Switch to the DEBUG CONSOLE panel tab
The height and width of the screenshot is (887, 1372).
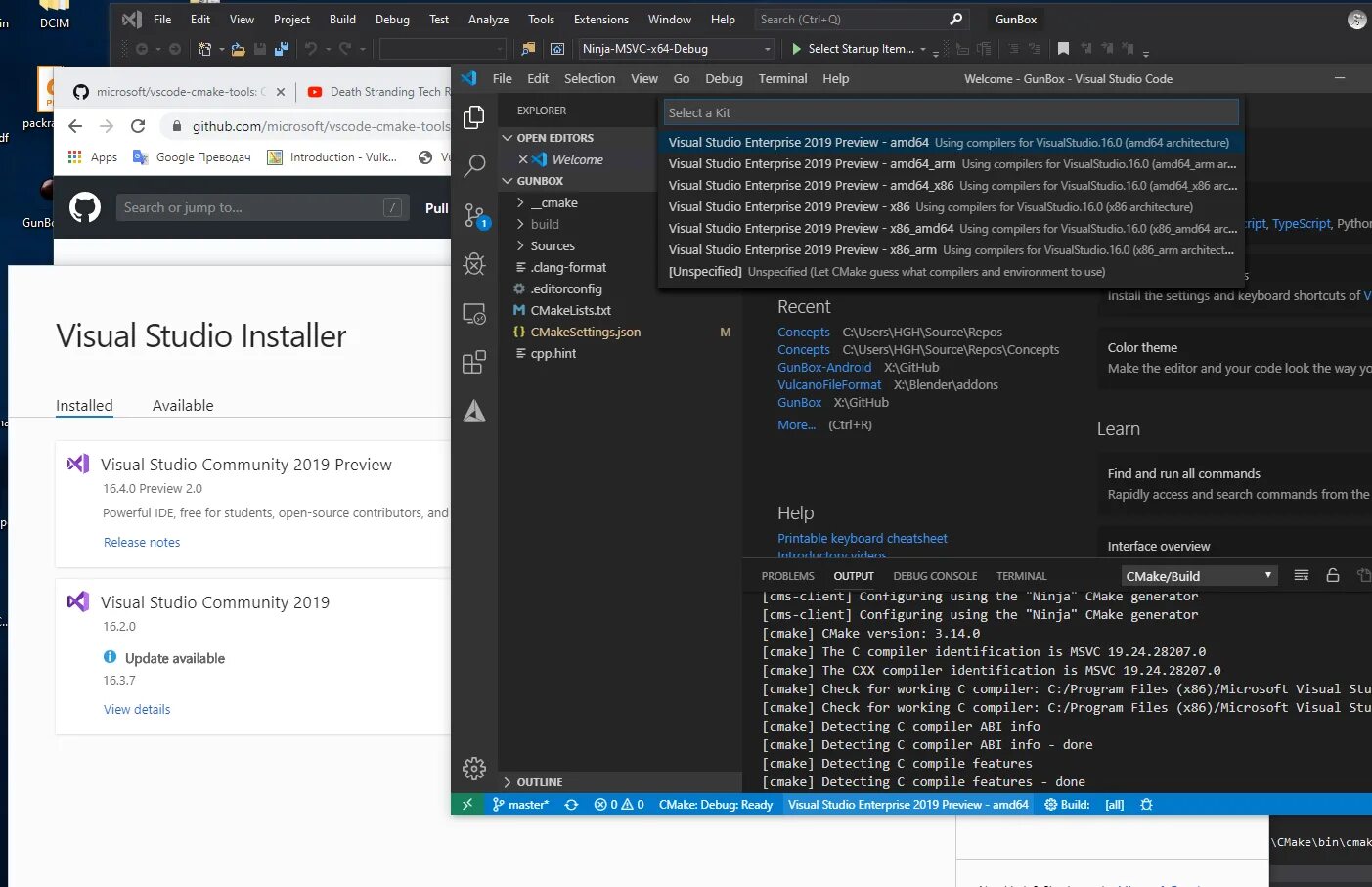(x=935, y=576)
